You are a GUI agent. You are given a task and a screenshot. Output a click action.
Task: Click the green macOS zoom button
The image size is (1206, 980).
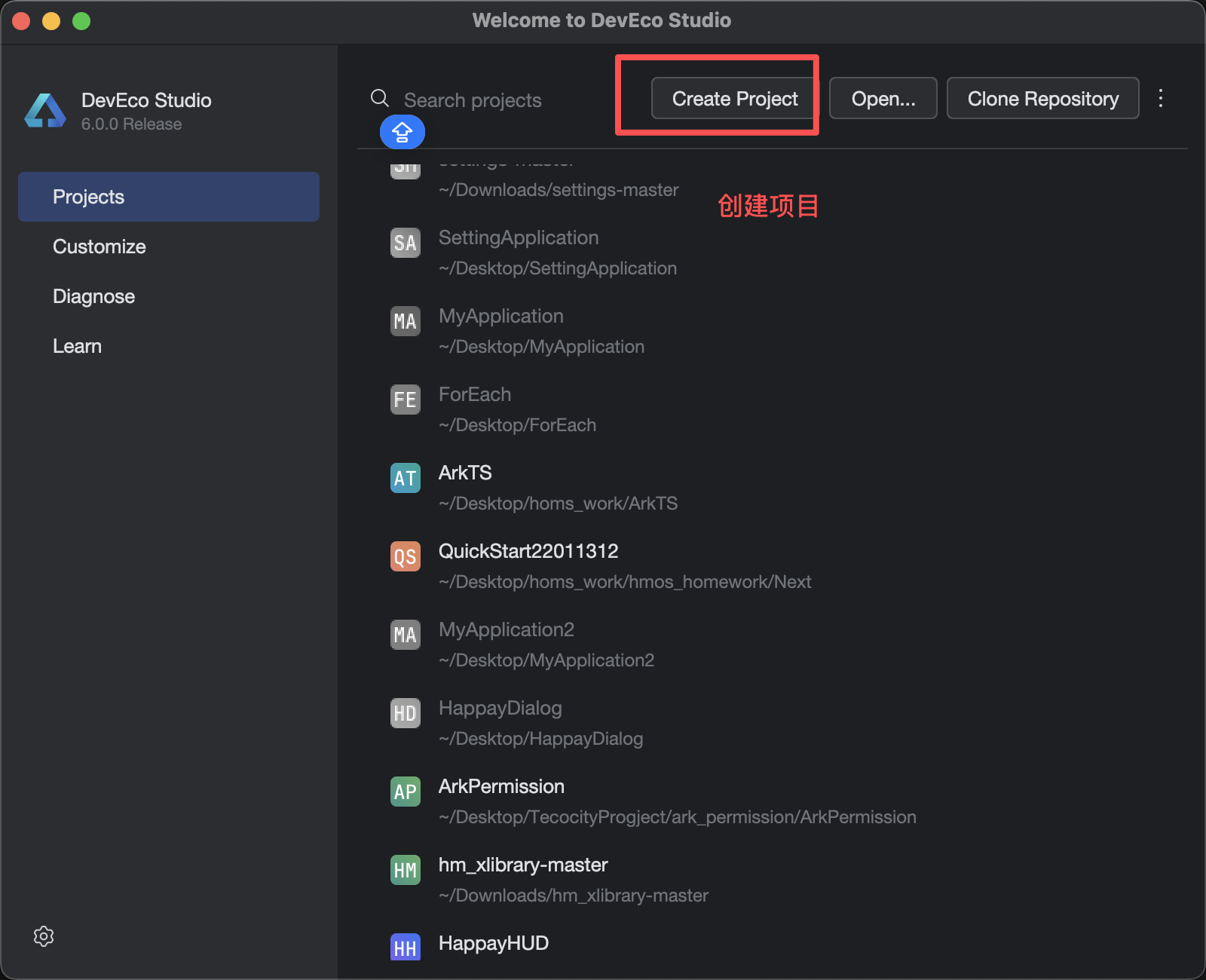coord(81,21)
